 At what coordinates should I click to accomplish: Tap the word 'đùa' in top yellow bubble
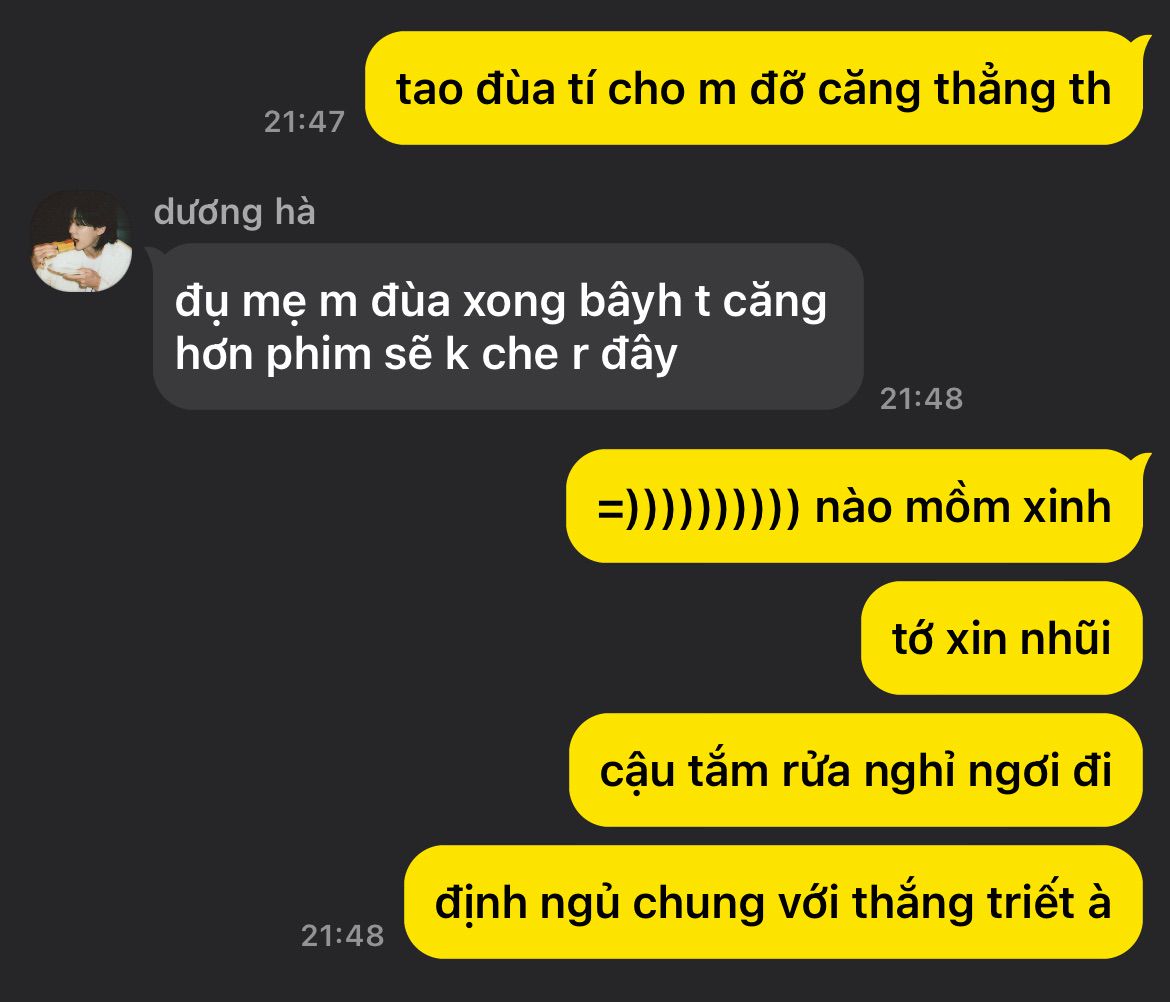pos(516,90)
